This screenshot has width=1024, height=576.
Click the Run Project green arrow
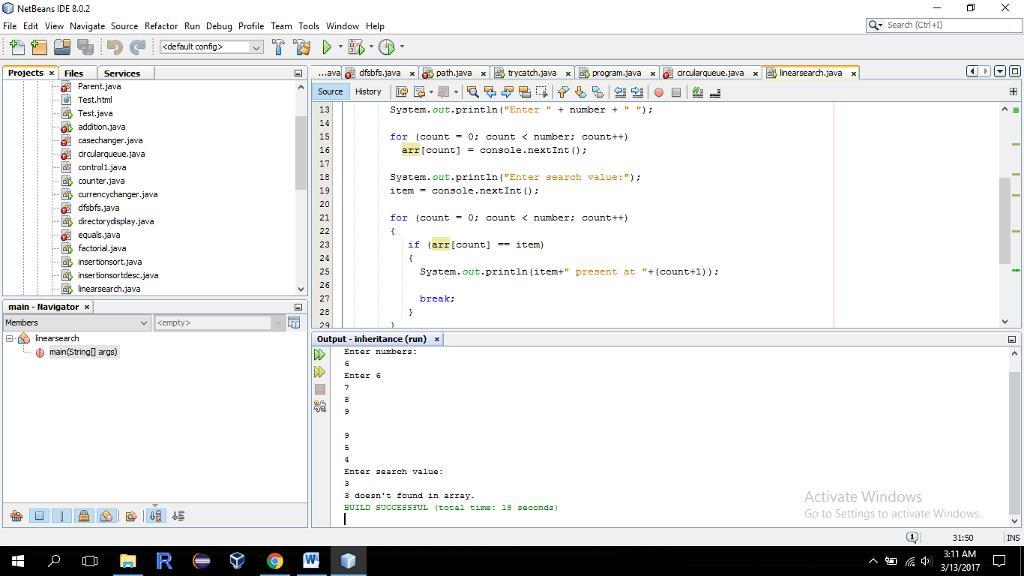326,47
